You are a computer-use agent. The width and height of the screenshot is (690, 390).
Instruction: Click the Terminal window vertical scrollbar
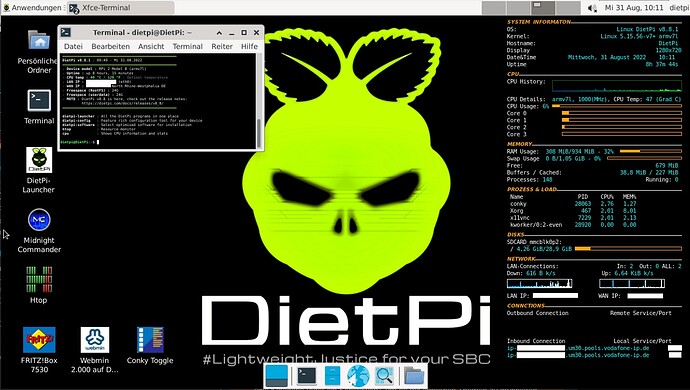[x=259, y=101]
